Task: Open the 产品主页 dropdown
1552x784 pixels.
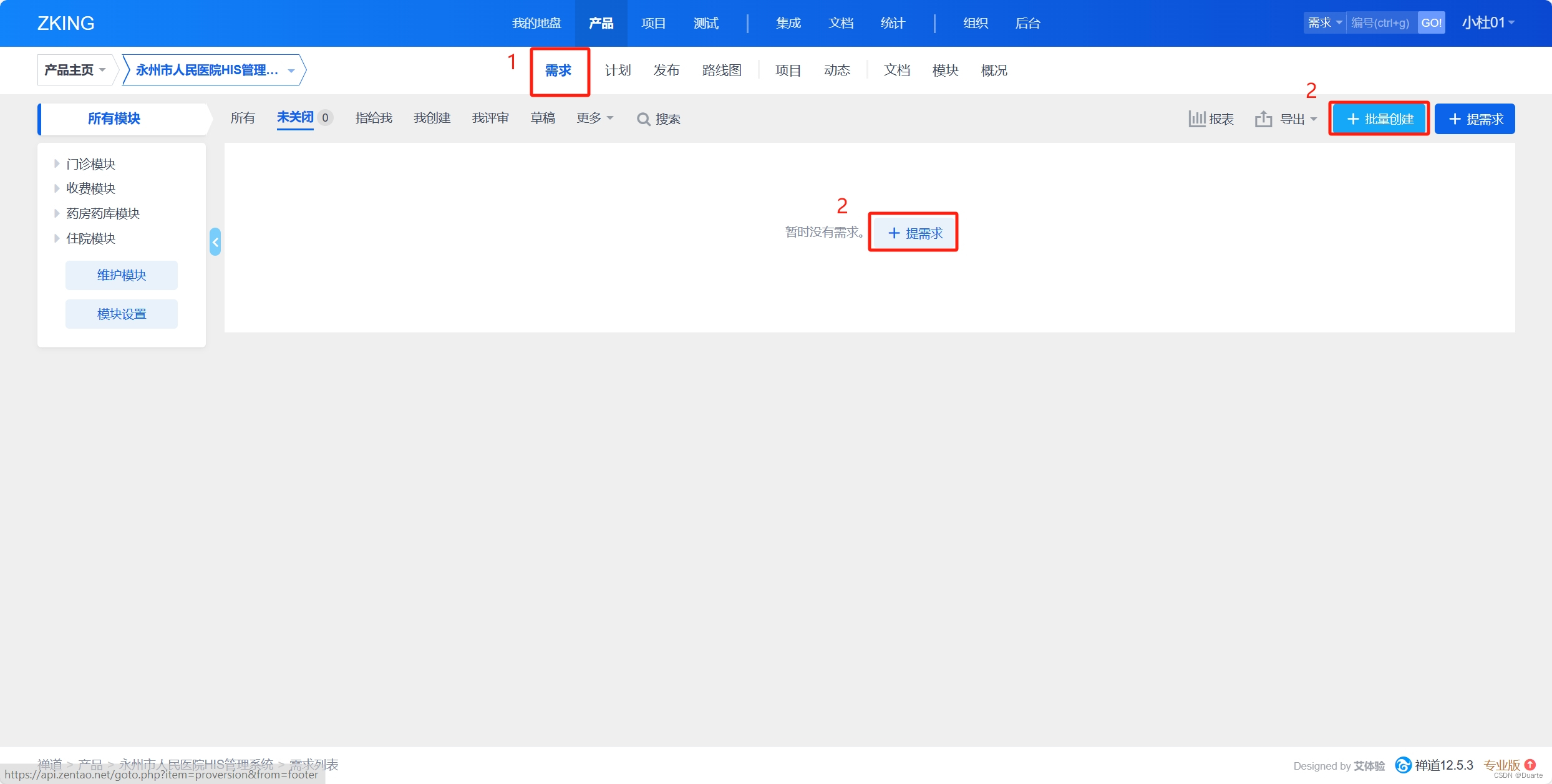Action: pyautogui.click(x=75, y=70)
